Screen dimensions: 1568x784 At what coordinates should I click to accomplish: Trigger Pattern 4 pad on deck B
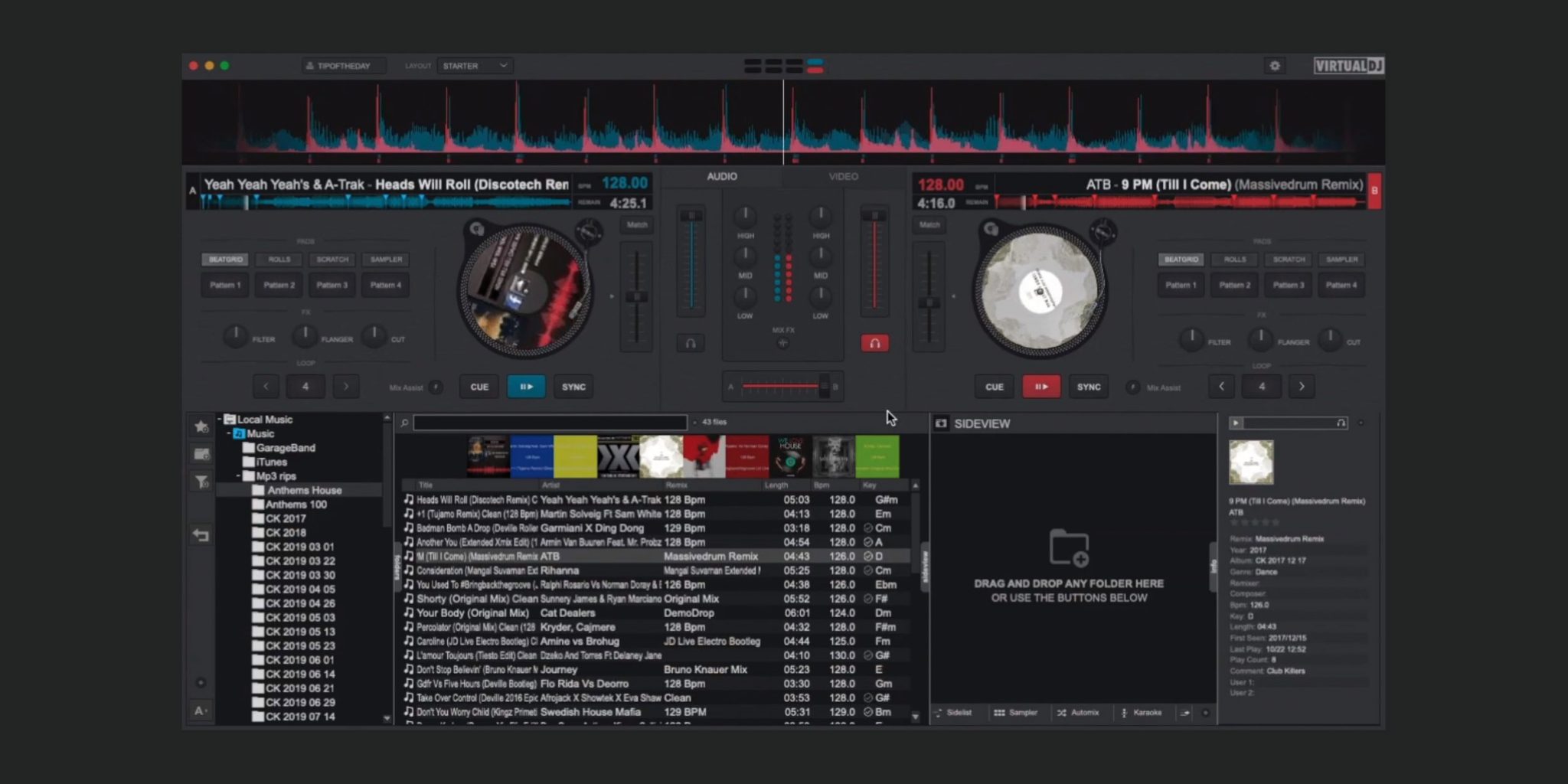[x=1341, y=285]
